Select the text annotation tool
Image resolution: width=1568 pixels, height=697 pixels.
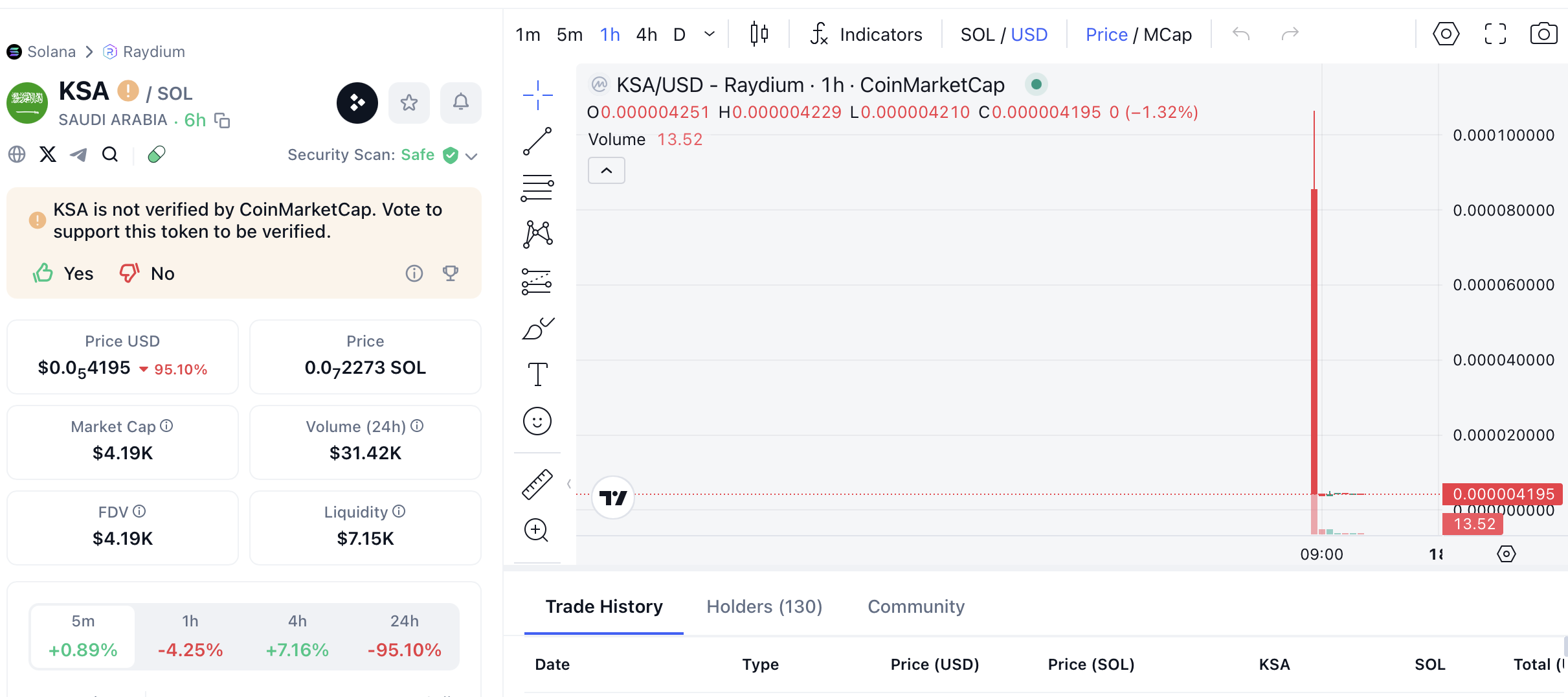click(x=537, y=374)
